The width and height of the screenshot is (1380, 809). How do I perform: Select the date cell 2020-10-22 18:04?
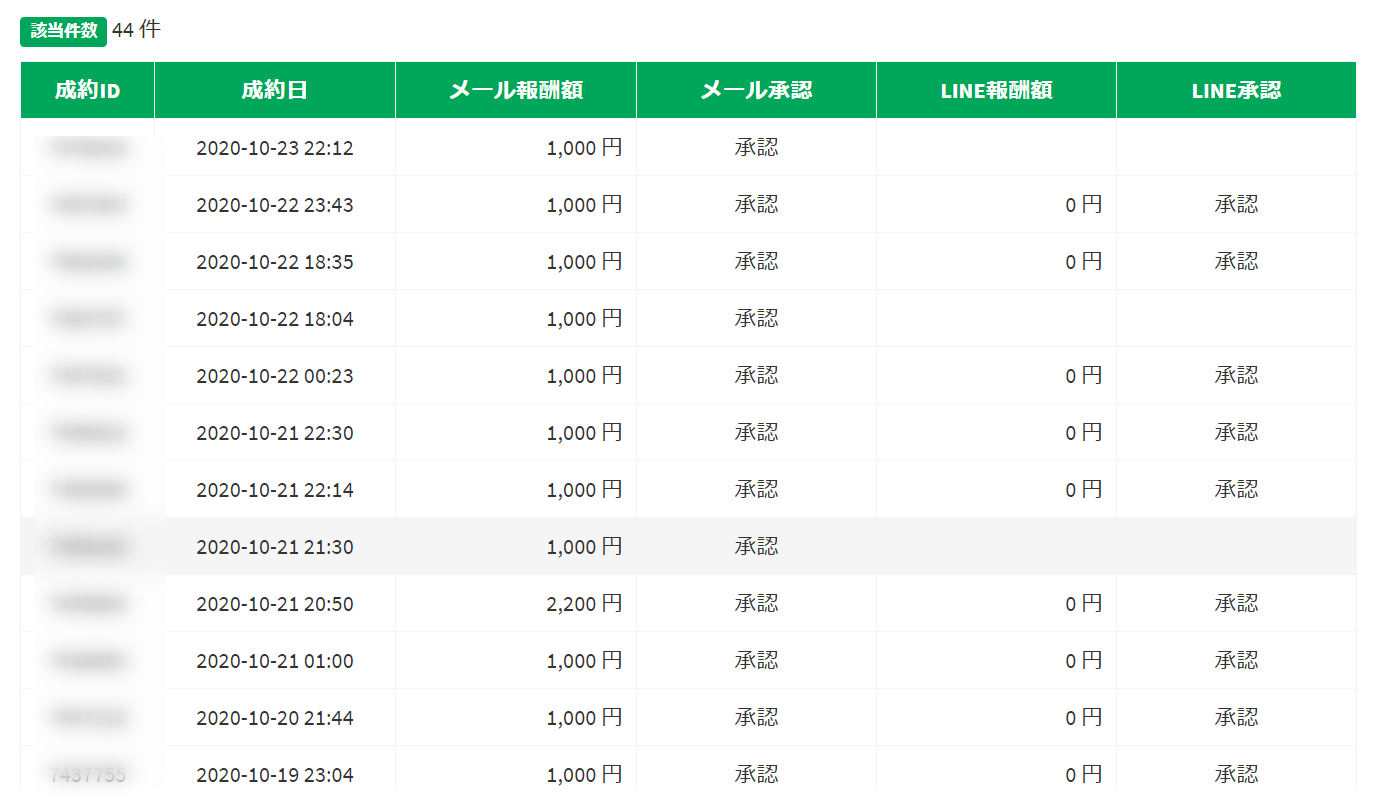point(274,319)
